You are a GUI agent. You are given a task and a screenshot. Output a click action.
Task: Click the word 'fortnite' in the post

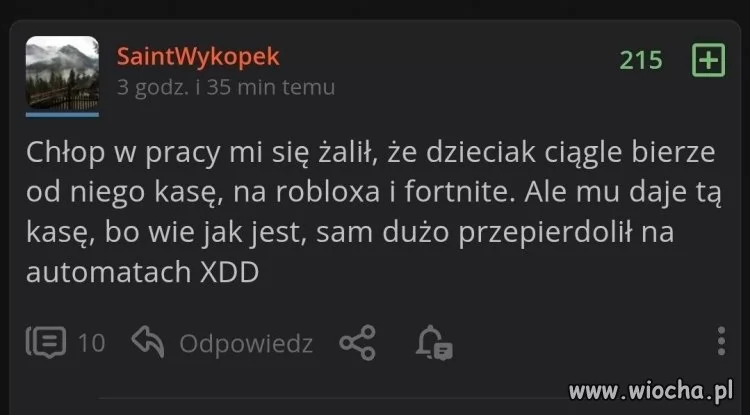coord(456,192)
